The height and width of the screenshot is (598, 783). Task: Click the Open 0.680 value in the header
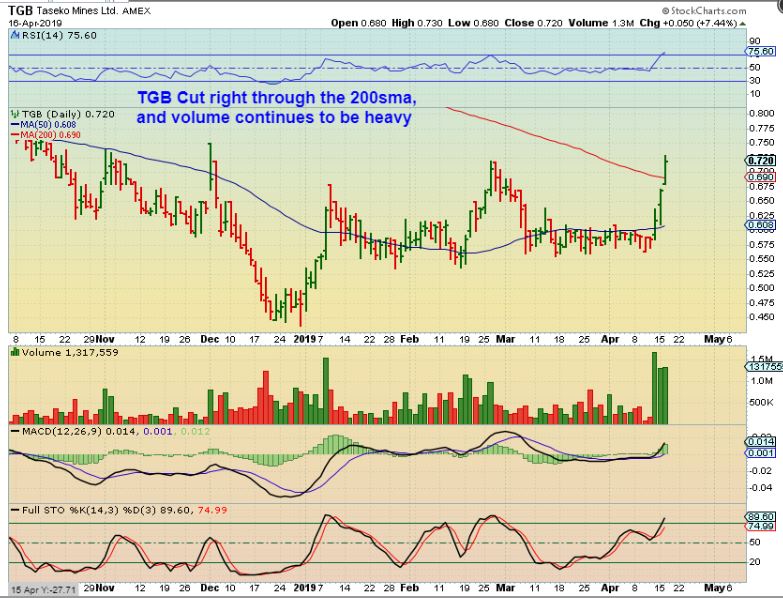pos(358,23)
